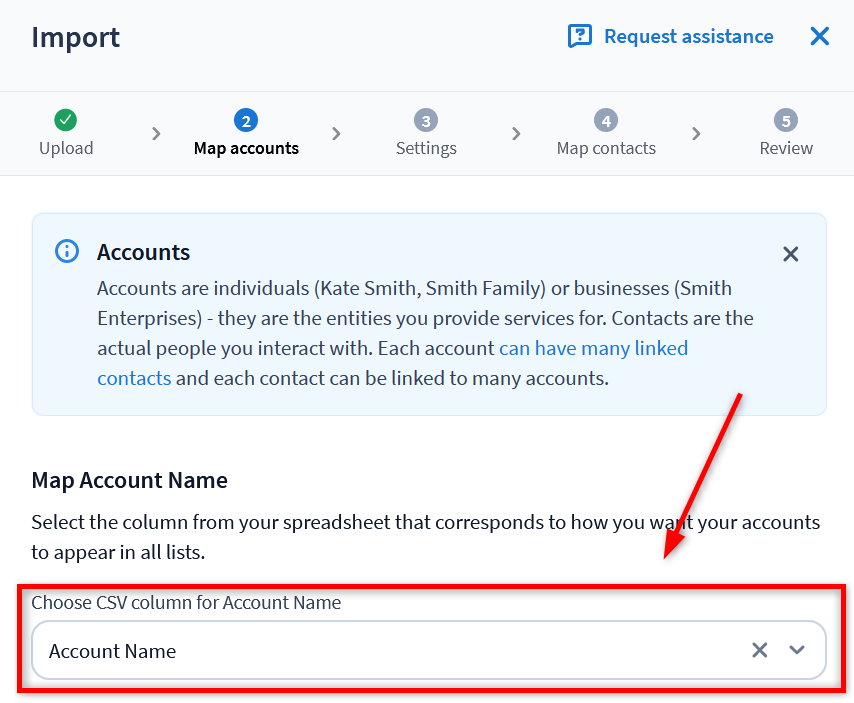Screen dimensions: 854x703
Task: Click the green checkmark above Upload
Action: pyautogui.click(x=66, y=120)
